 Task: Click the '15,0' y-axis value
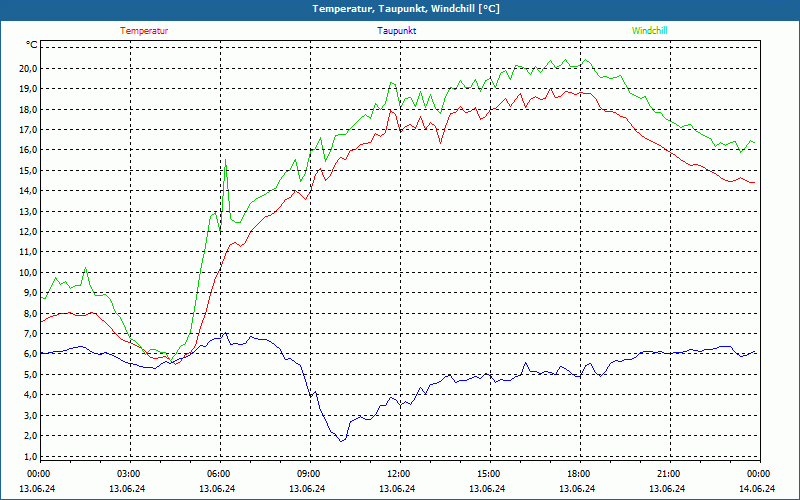(29, 170)
